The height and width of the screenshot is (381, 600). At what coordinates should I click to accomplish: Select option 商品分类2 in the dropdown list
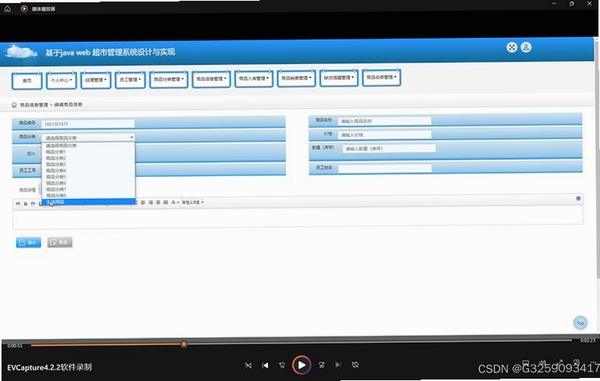[x=88, y=158]
